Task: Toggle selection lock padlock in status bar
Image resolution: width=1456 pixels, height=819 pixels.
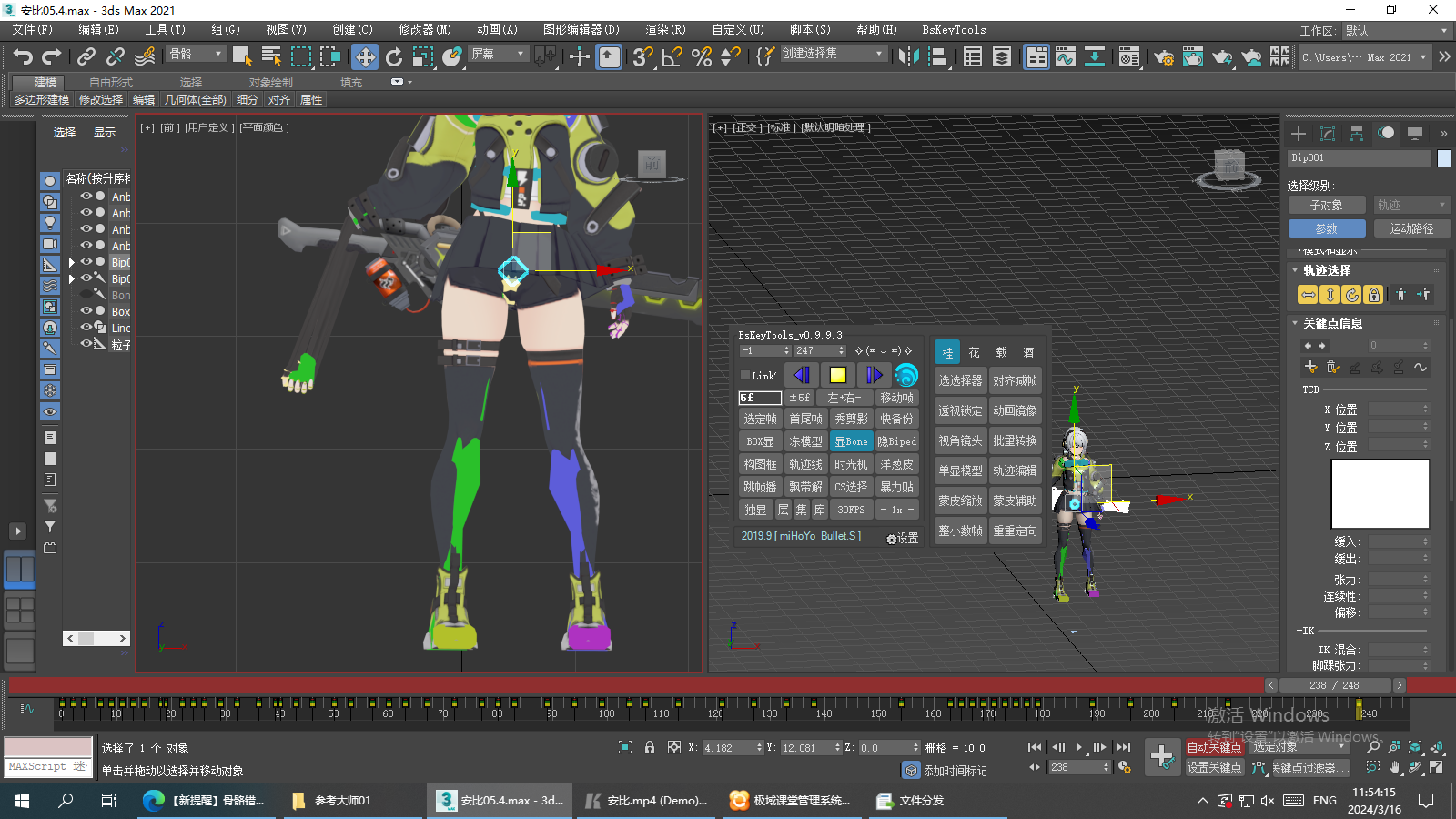Action: [650, 747]
